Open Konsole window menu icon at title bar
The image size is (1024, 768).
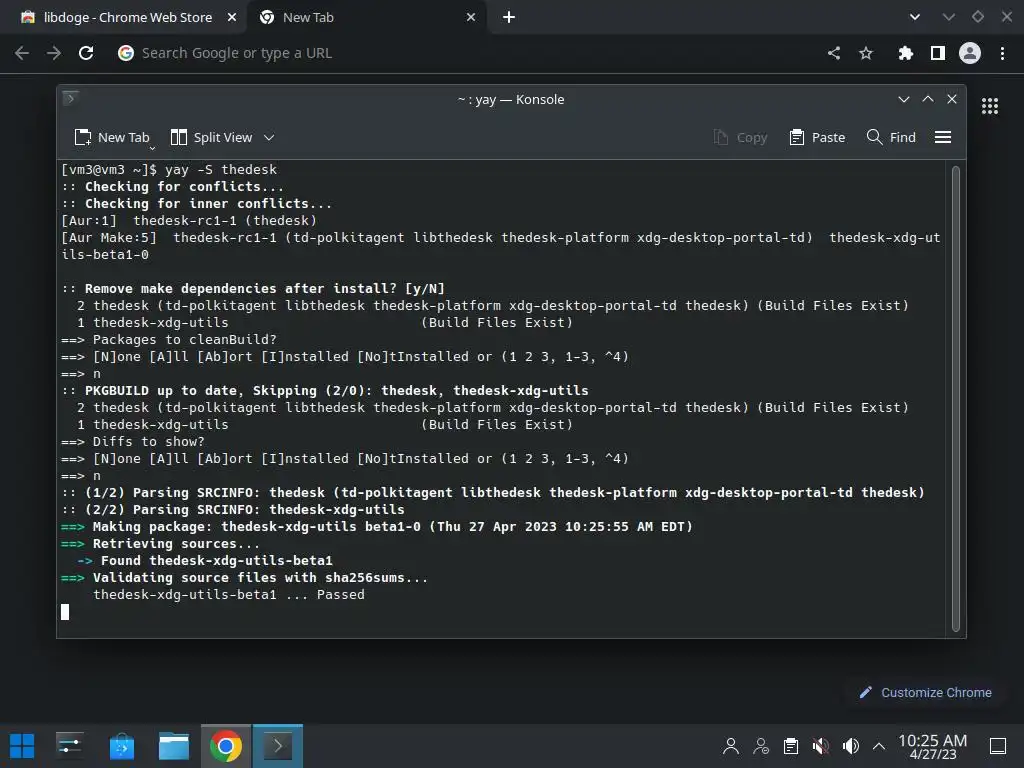coord(71,99)
